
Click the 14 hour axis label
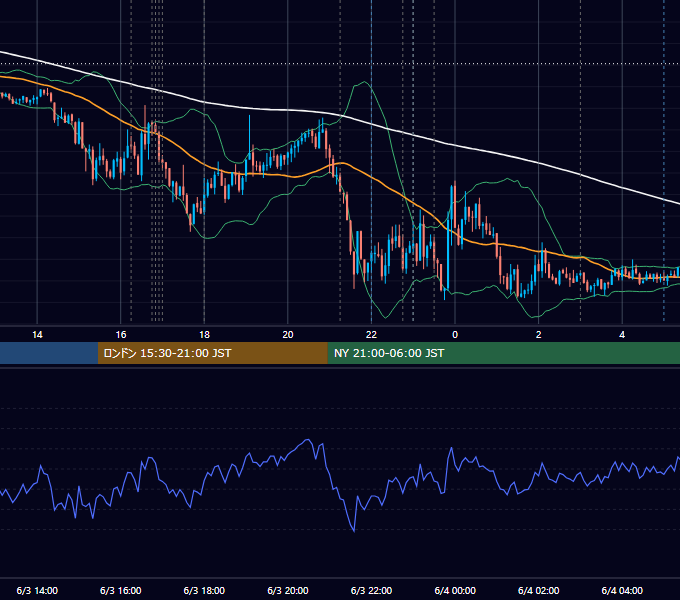pos(37,335)
